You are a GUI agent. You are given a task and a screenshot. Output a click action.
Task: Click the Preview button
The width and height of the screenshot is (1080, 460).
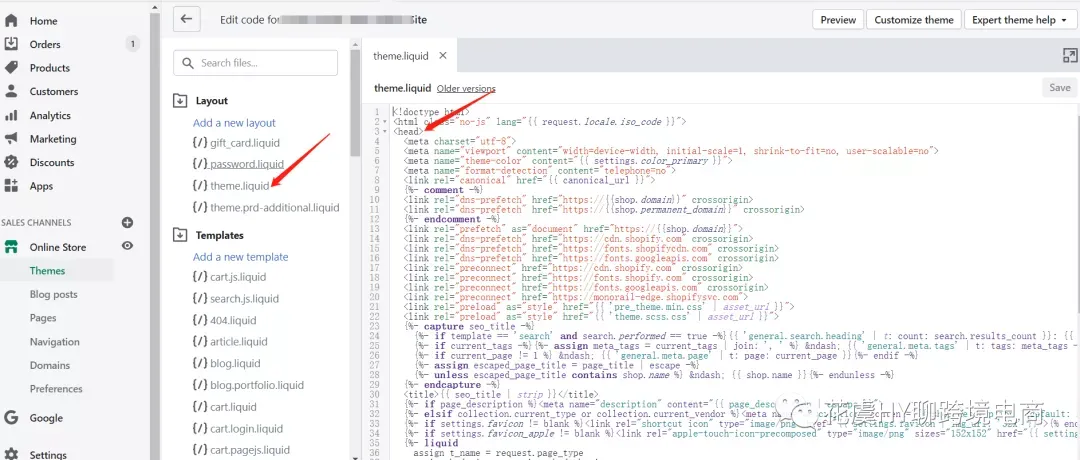[838, 20]
